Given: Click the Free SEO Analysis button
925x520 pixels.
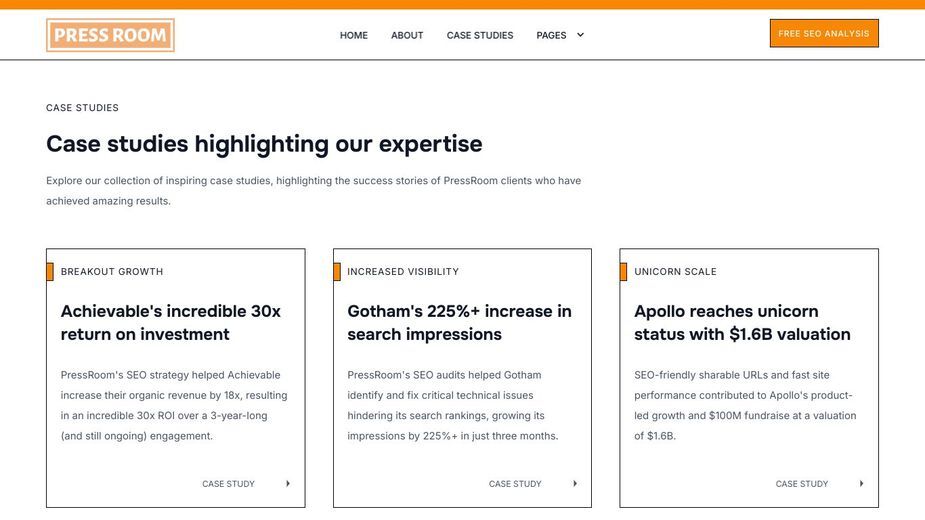Looking at the screenshot, I should click(x=824, y=34).
